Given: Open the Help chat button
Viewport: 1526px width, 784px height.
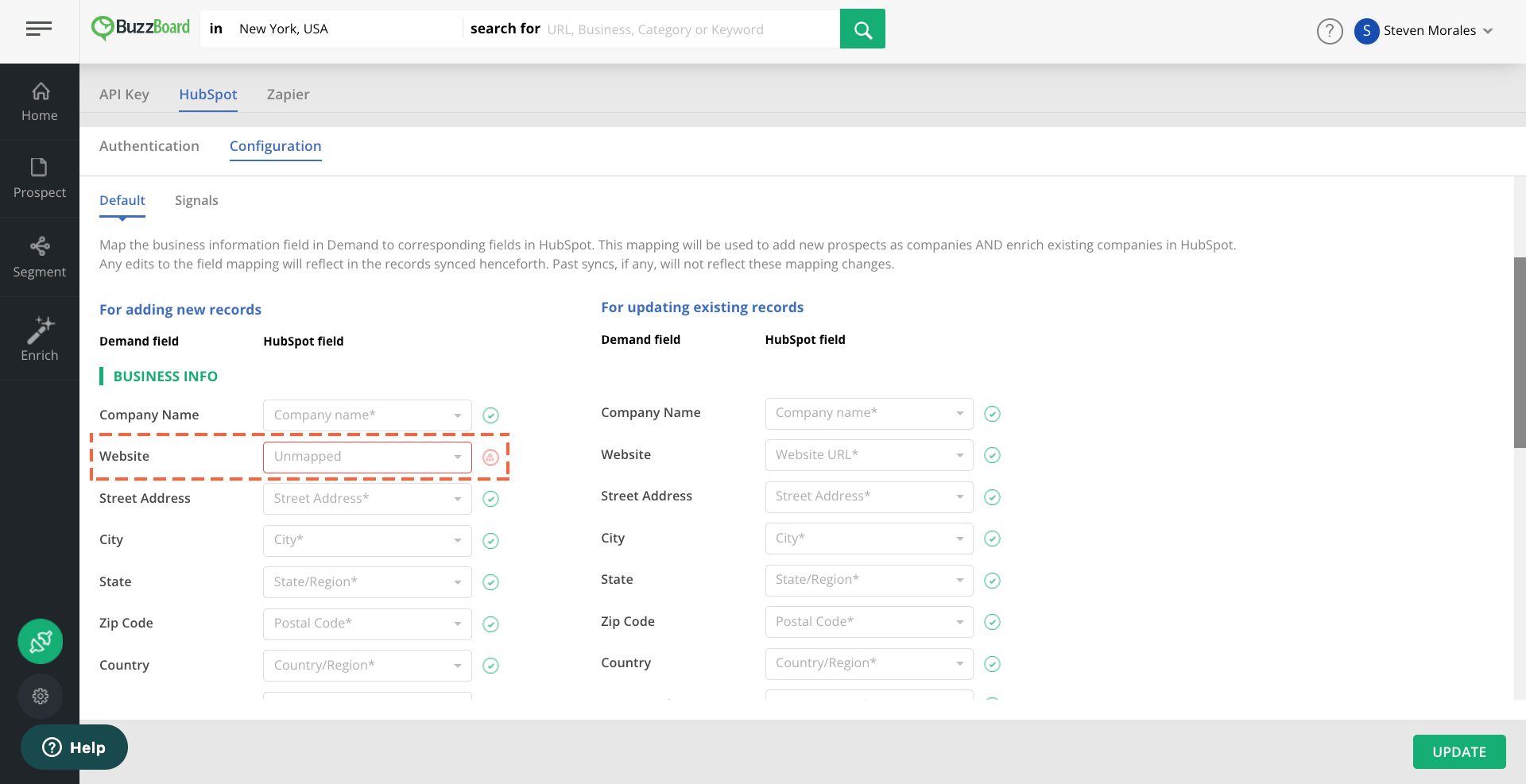Looking at the screenshot, I should [x=74, y=747].
